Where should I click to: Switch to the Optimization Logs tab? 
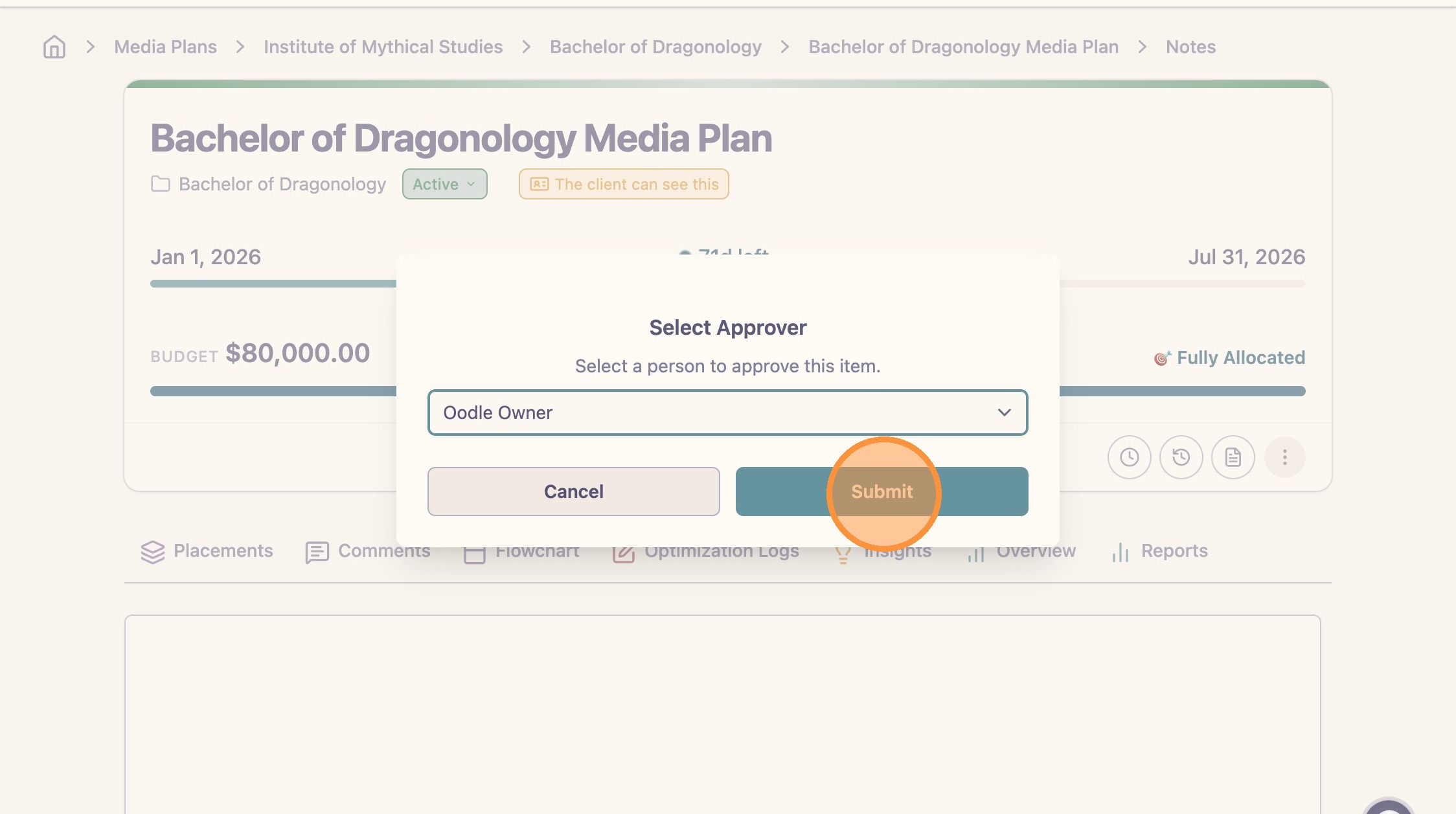click(705, 552)
